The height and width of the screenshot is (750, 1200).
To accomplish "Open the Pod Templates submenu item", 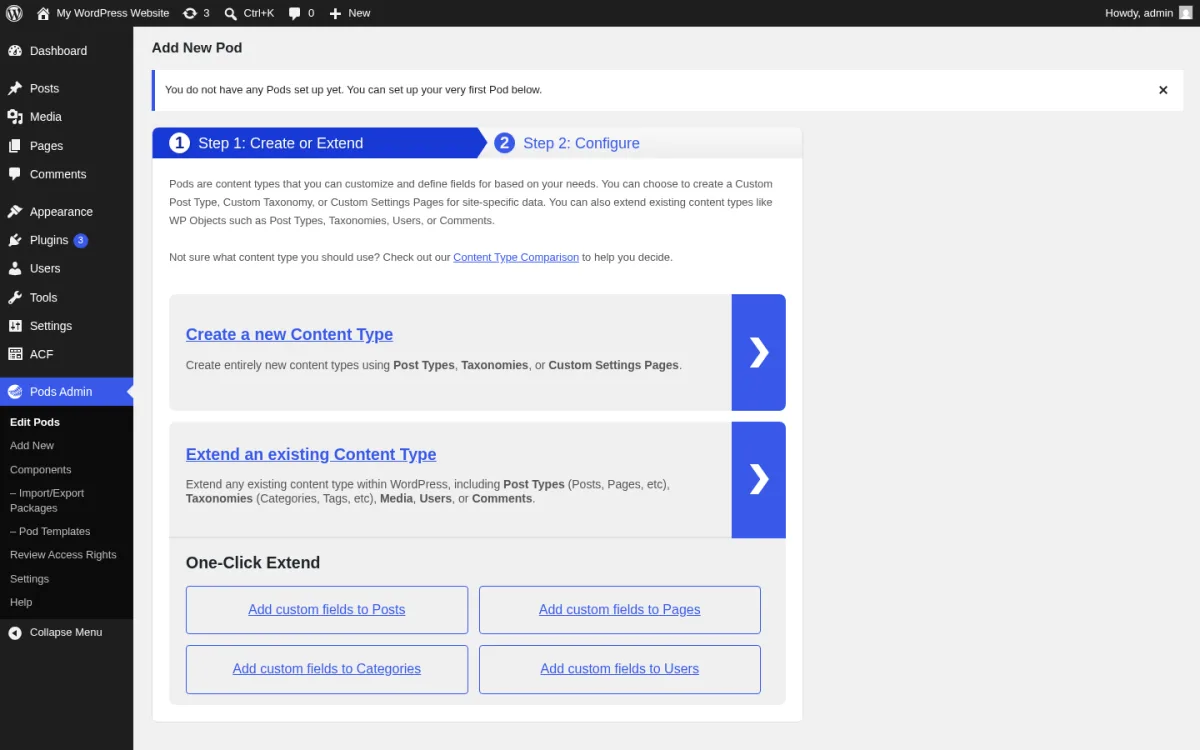I will [50, 532].
